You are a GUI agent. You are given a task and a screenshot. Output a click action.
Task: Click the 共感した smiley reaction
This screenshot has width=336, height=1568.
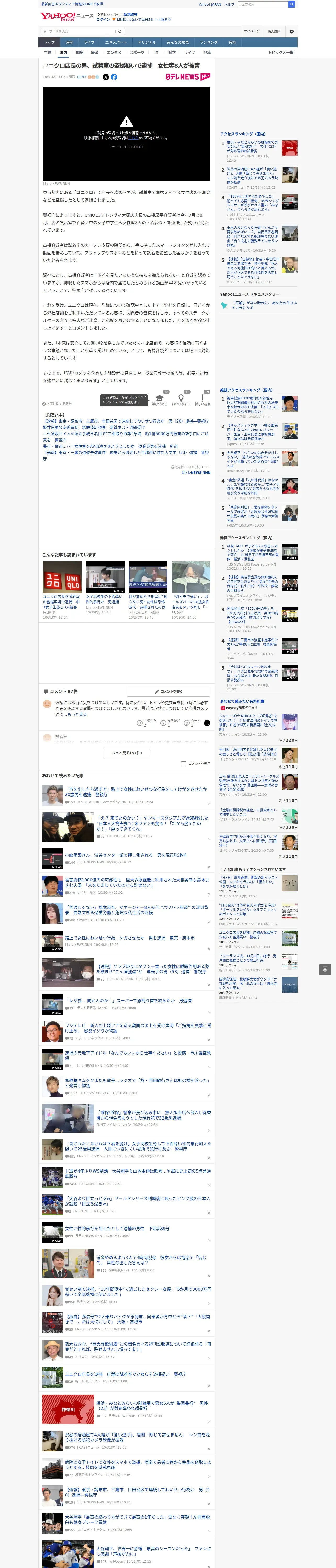[x=140, y=723]
